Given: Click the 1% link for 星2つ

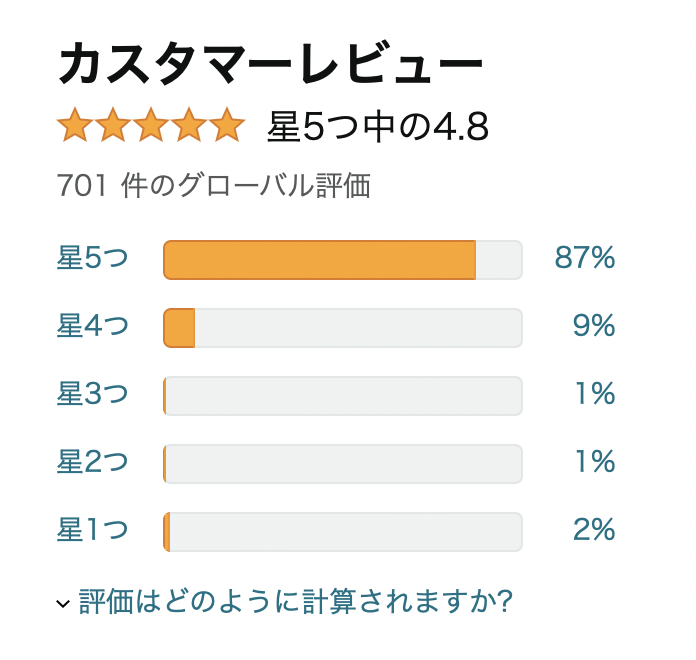Looking at the screenshot, I should click(594, 463).
